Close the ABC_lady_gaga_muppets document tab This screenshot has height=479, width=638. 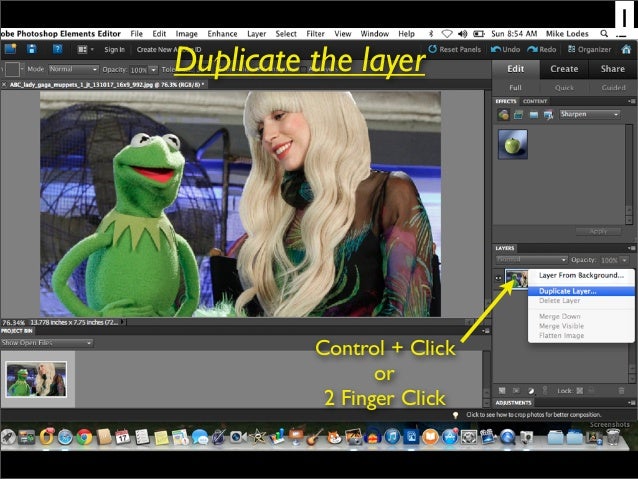point(4,85)
